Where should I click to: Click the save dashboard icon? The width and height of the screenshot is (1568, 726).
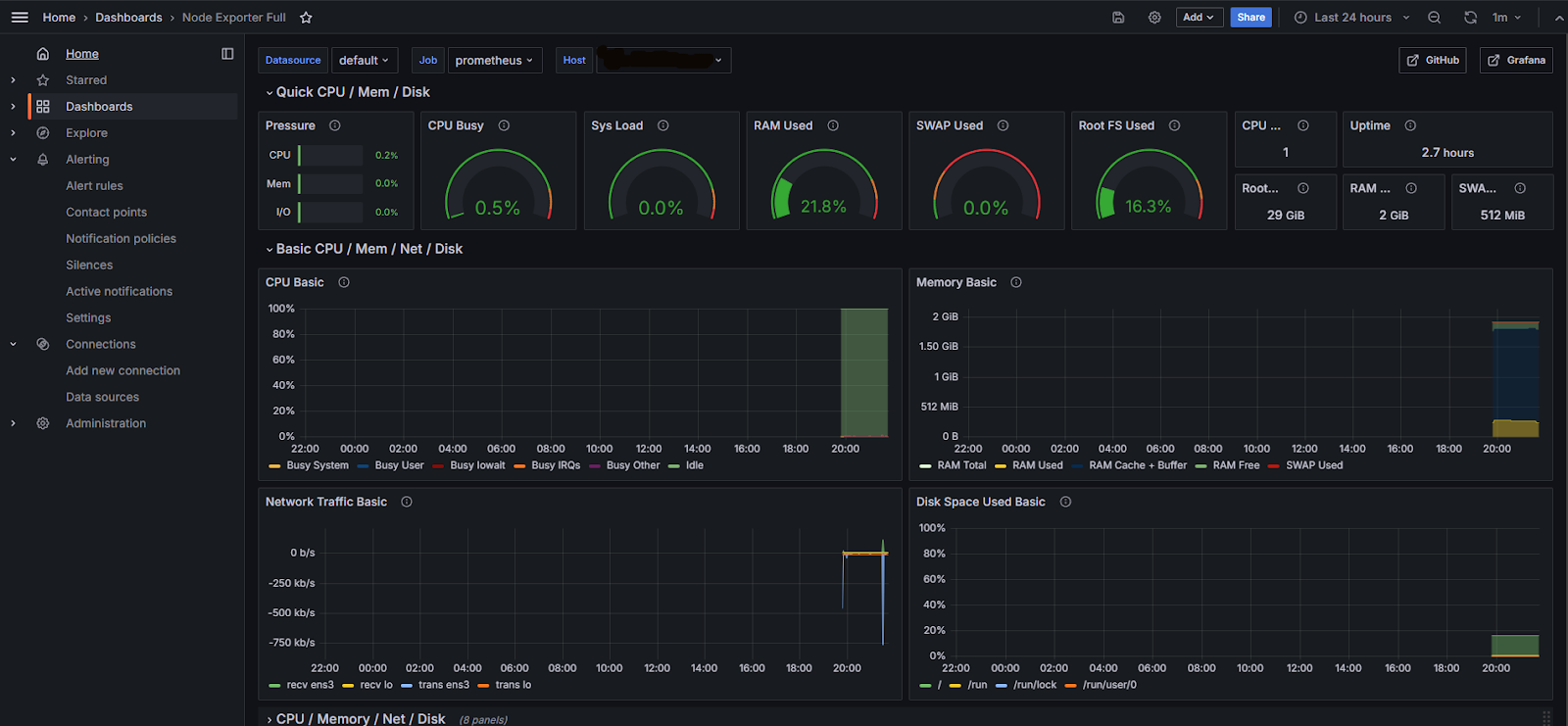[x=1118, y=18]
